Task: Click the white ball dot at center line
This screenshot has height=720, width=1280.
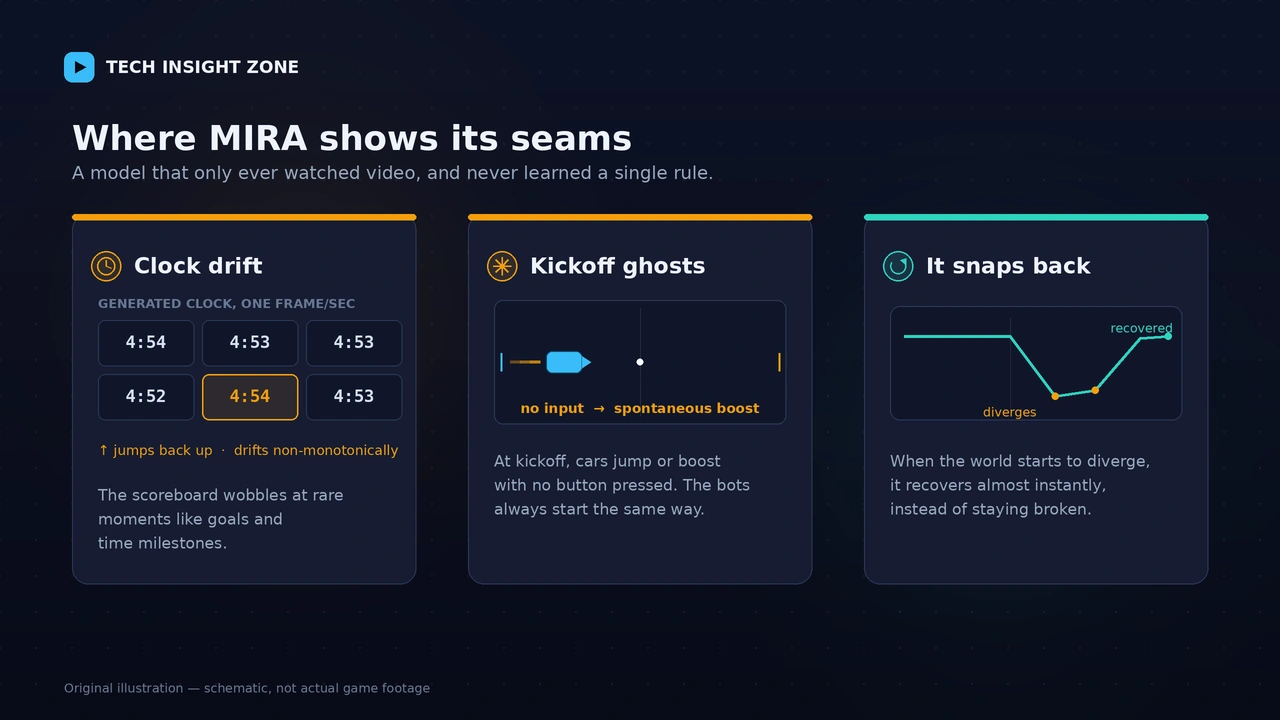Action: coord(640,362)
